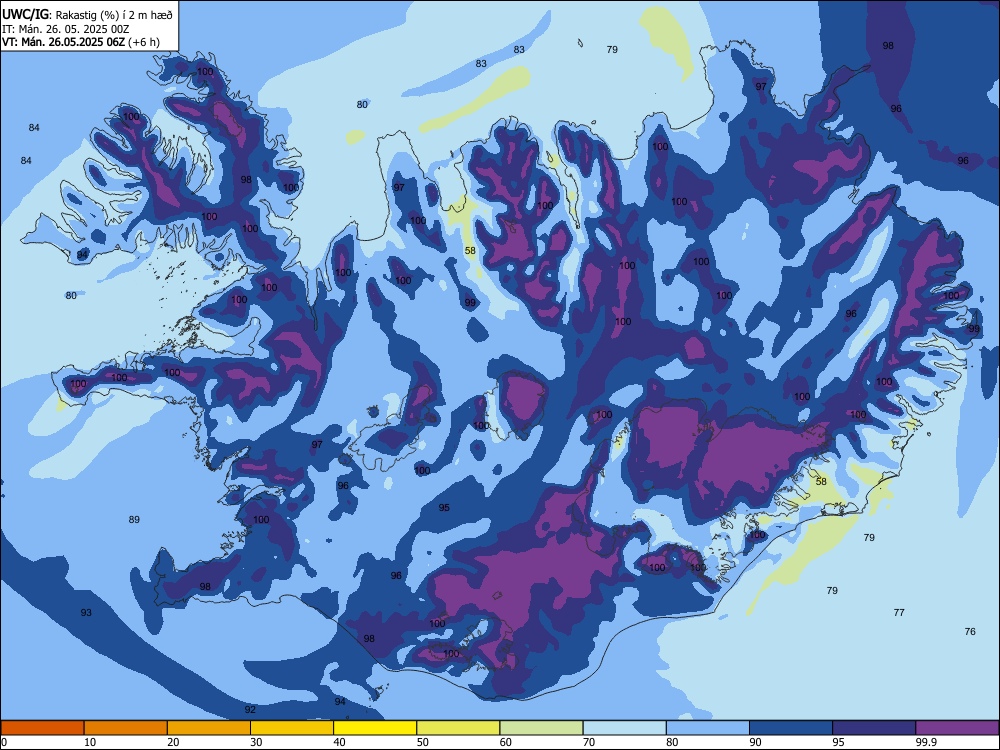1000x750 pixels.
Task: Pick the 40–50 bright yellow legend swatch
Action: click(375, 728)
